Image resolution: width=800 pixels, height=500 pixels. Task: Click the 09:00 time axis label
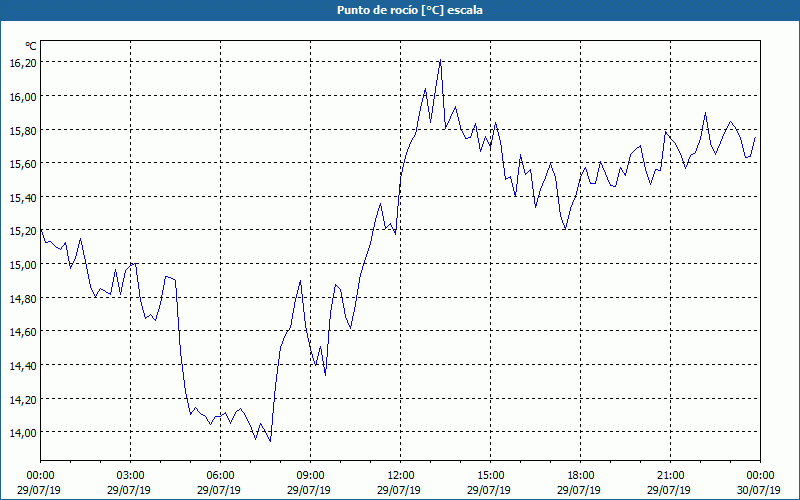[311, 476]
